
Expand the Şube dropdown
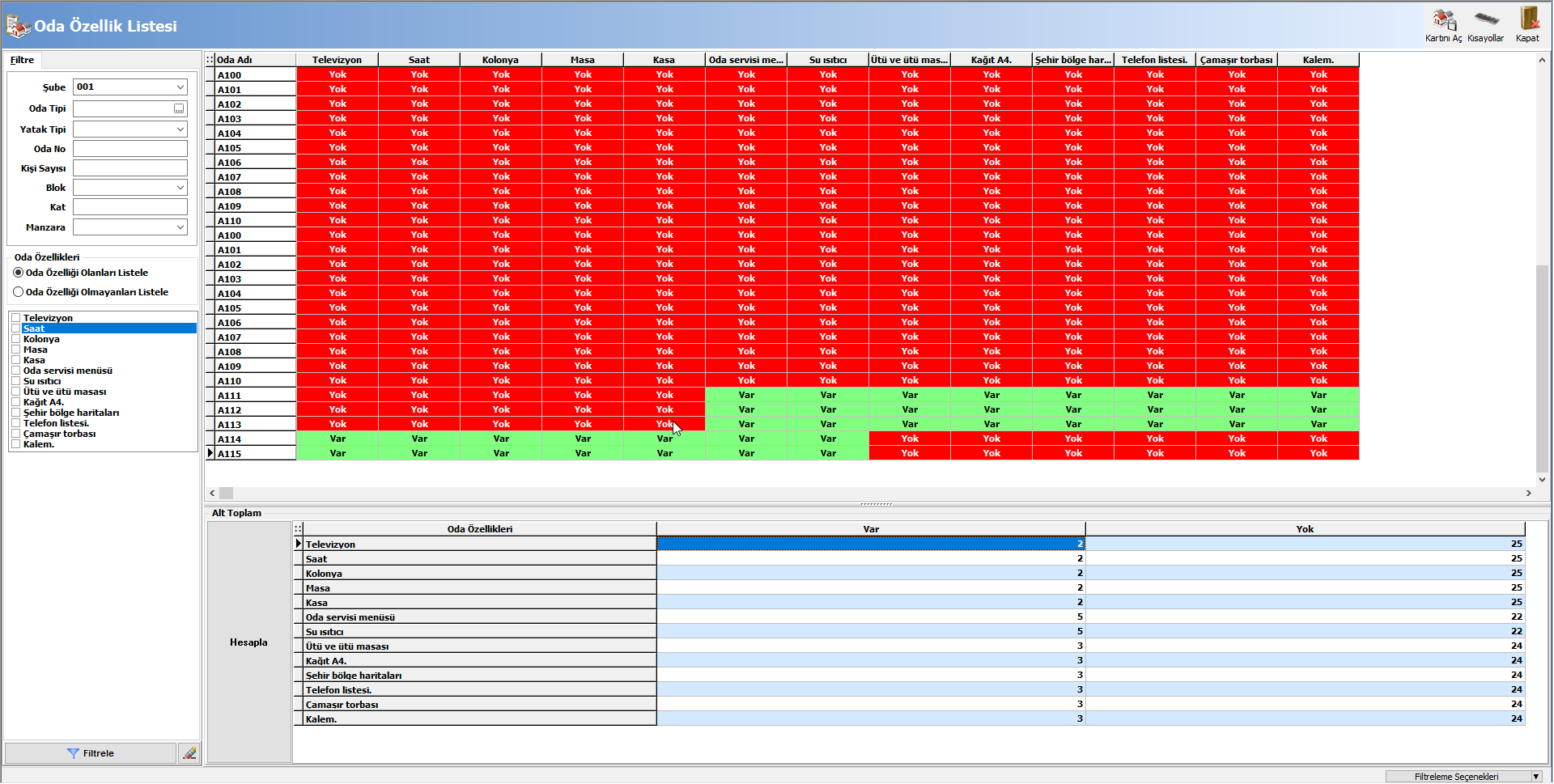tap(180, 87)
